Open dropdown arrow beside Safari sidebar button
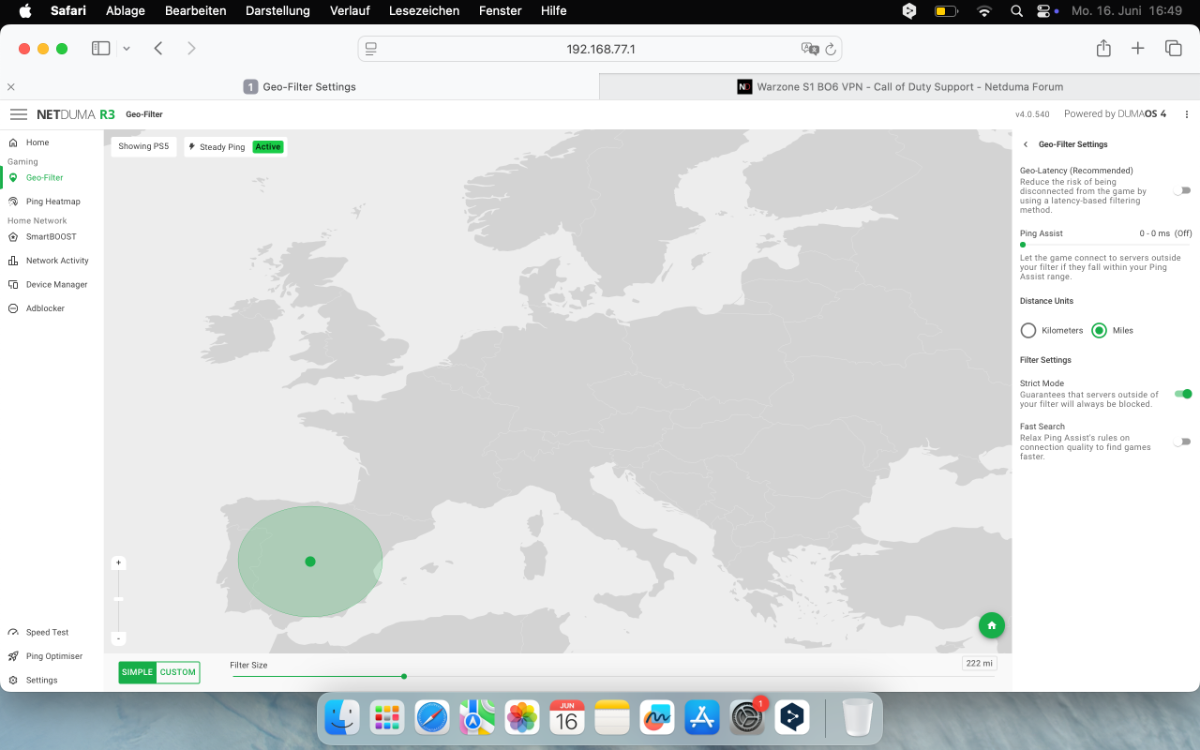 [x=126, y=48]
